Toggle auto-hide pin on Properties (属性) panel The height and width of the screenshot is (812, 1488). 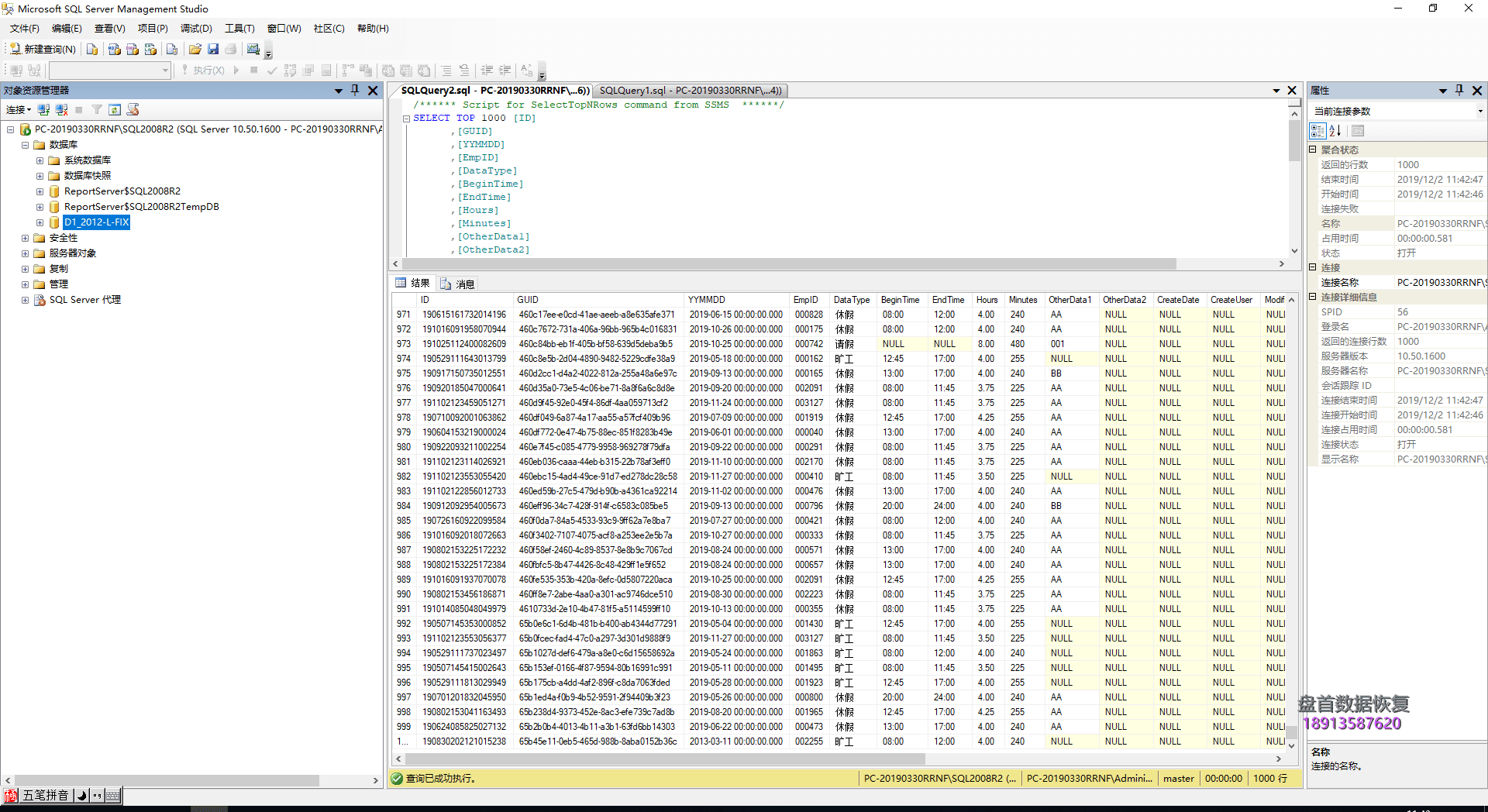[1459, 91]
